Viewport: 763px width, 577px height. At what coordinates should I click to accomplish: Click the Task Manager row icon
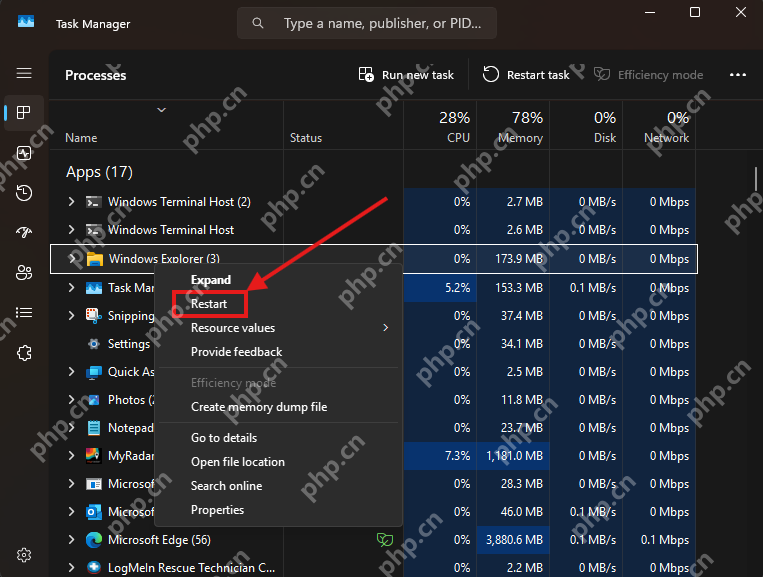pos(94,288)
